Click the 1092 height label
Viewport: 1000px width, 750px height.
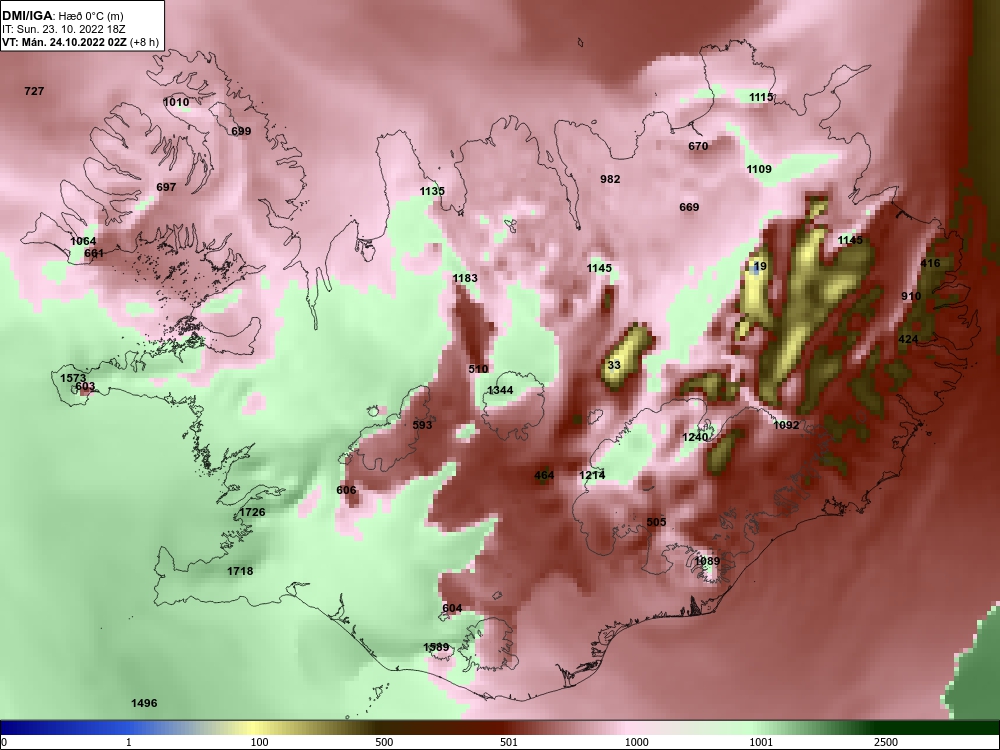pyautogui.click(x=786, y=425)
